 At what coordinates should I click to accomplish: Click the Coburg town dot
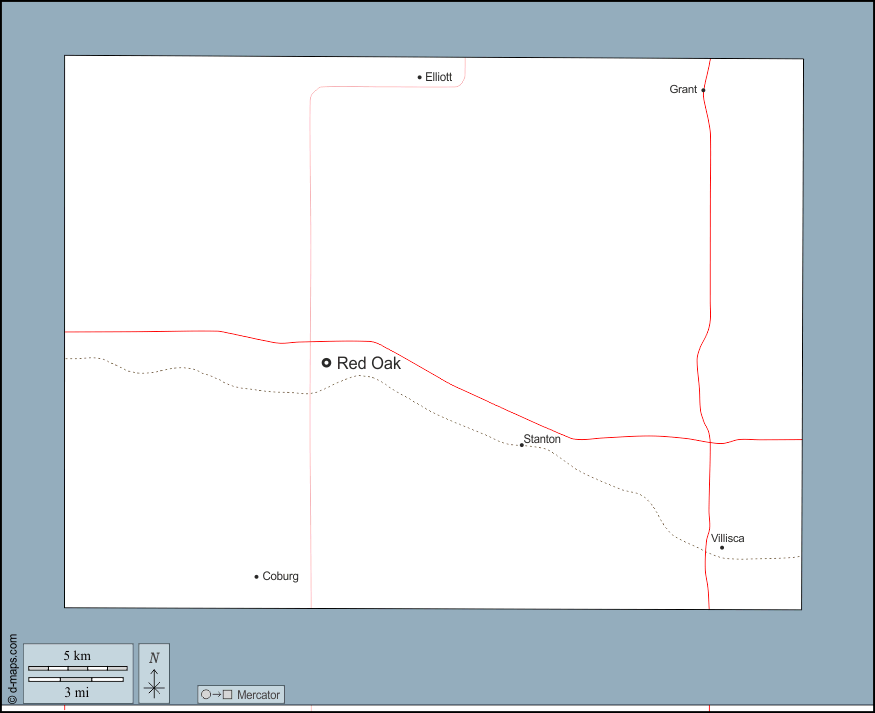tap(256, 577)
